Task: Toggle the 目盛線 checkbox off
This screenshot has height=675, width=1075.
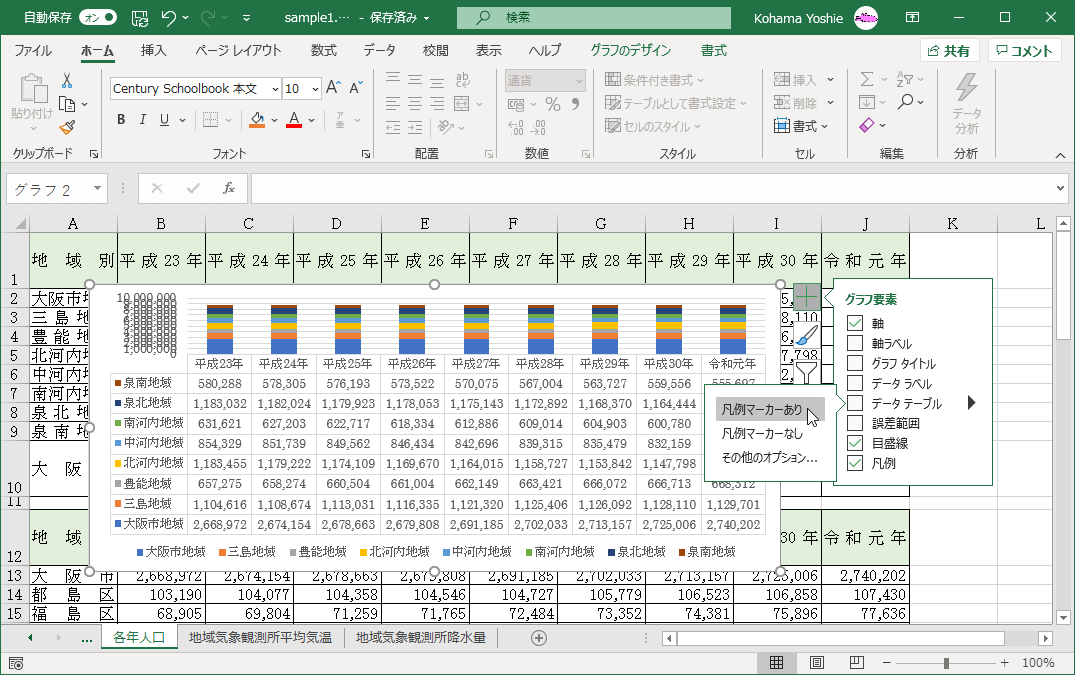Action: pos(855,443)
